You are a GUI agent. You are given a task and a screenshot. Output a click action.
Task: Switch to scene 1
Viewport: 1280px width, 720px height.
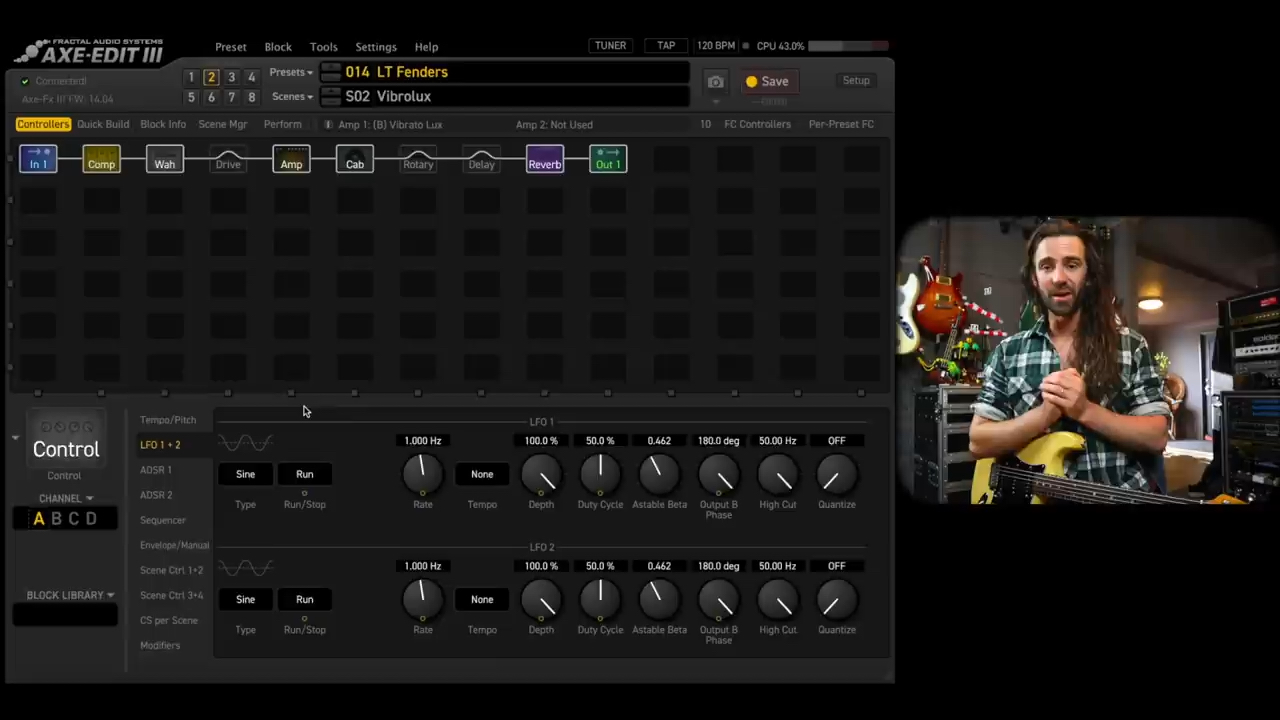191,77
